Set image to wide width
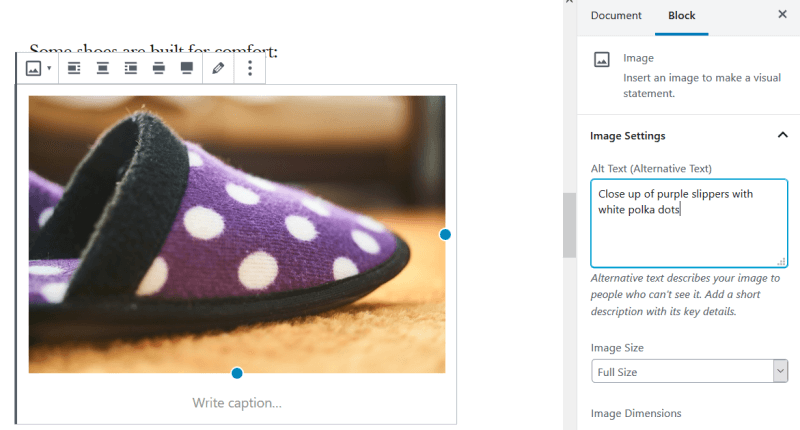The width and height of the screenshot is (800, 430). click(x=159, y=68)
